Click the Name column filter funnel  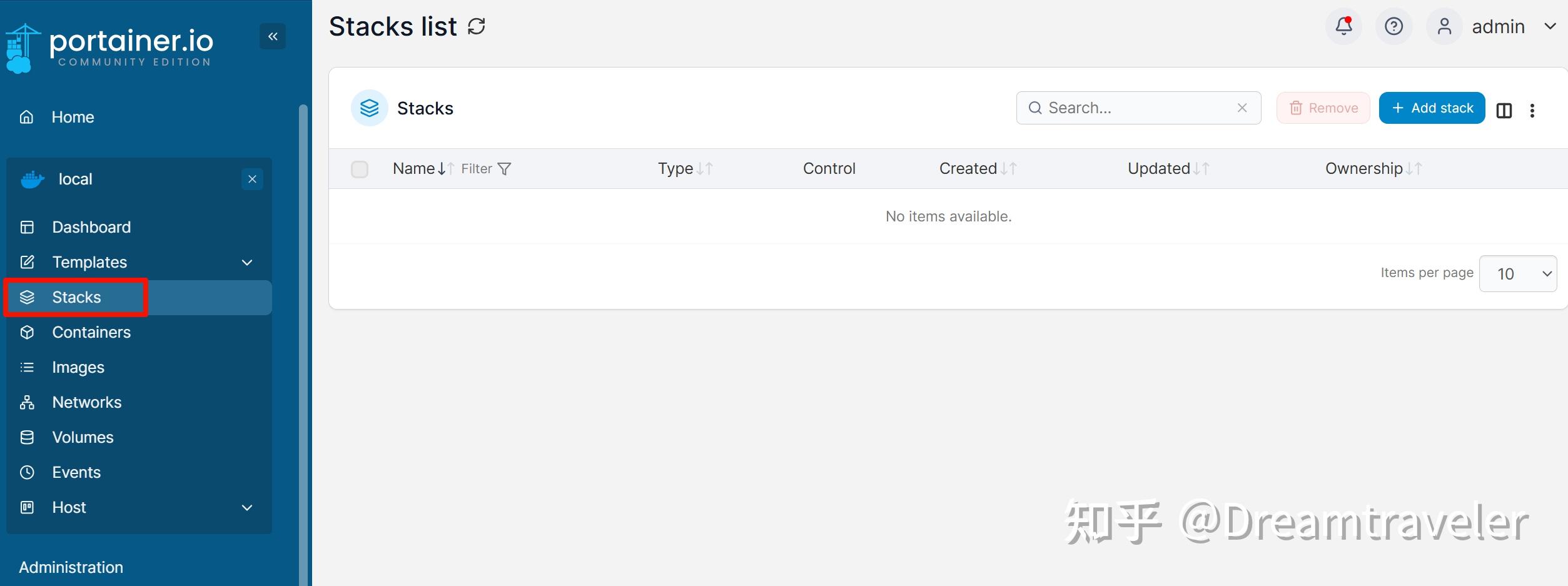504,169
